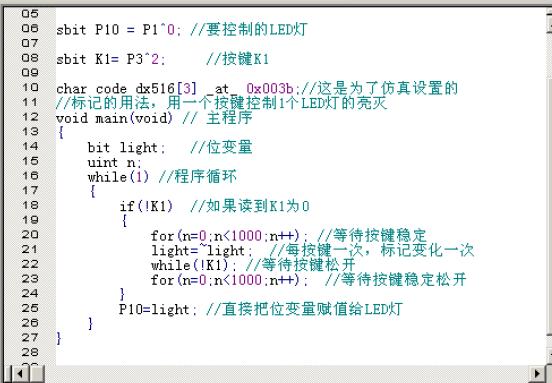The width and height of the screenshot is (552, 383).
Task: Place cursor on 'sbit P10' declaration
Action: tap(88, 30)
